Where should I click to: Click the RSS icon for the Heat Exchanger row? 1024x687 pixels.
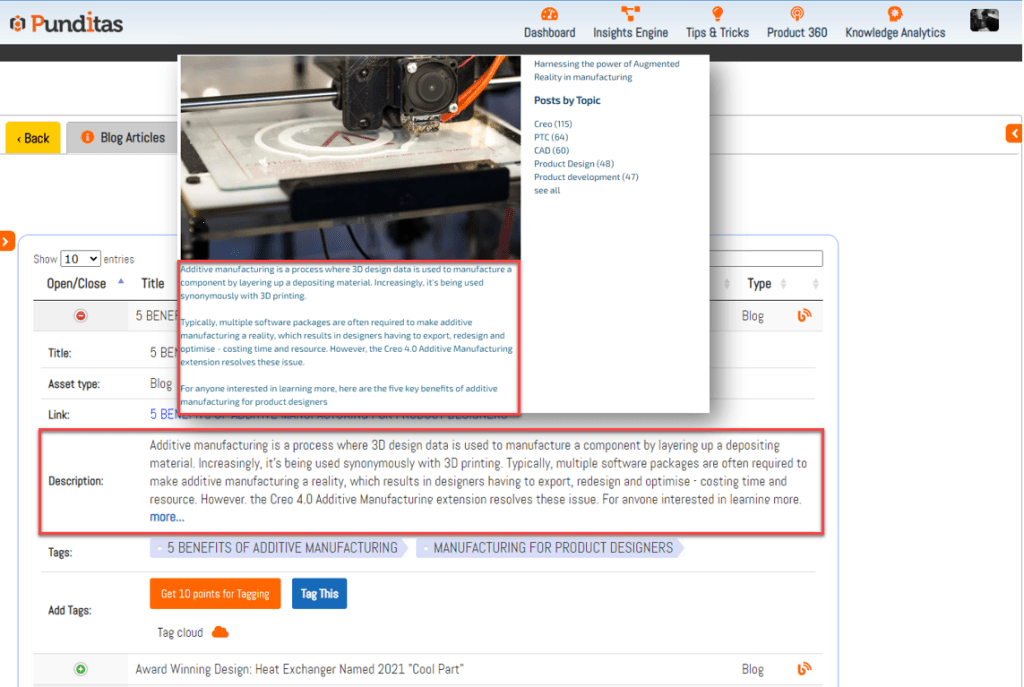pyautogui.click(x=804, y=669)
